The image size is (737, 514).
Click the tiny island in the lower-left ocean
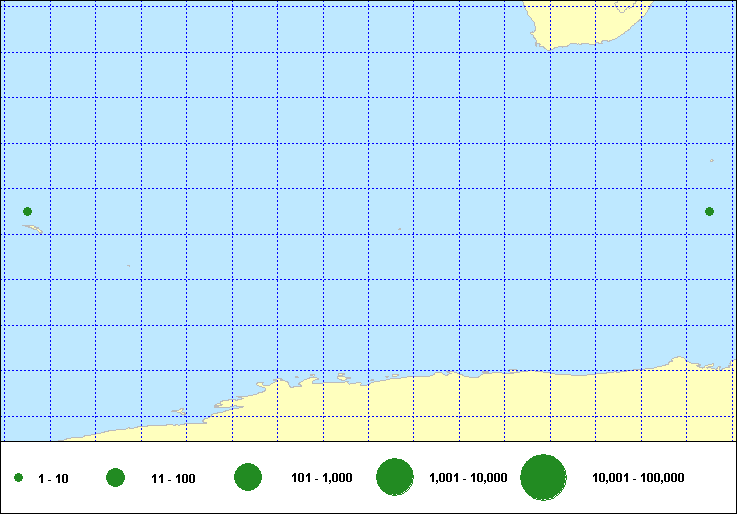click(x=128, y=265)
